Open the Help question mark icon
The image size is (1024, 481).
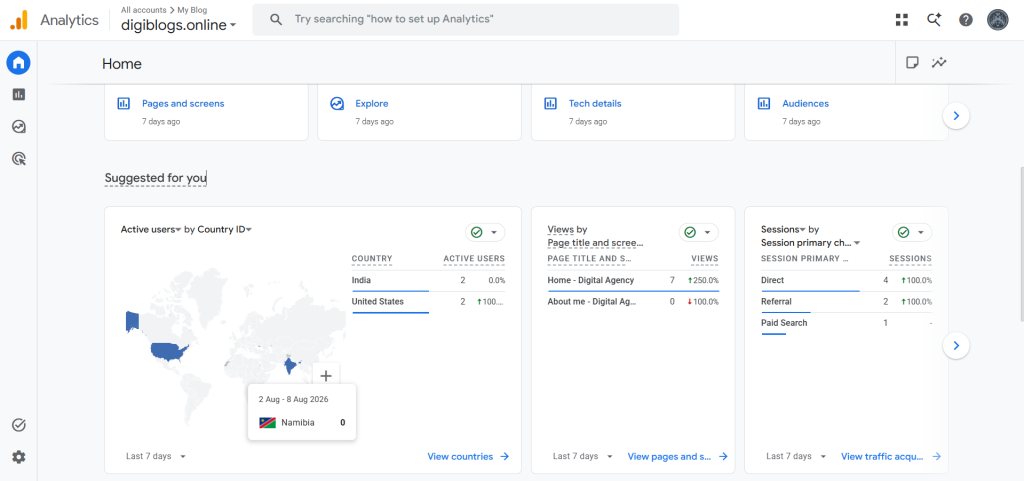(966, 20)
